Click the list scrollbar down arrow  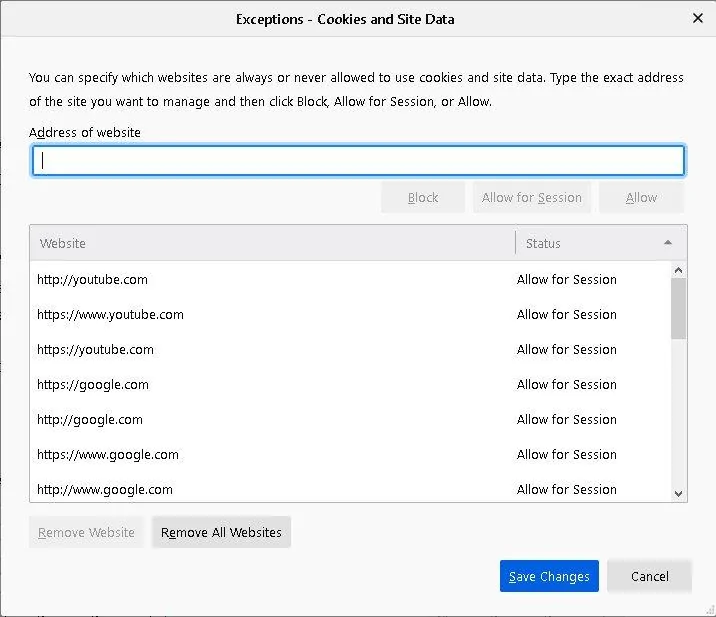coord(679,494)
